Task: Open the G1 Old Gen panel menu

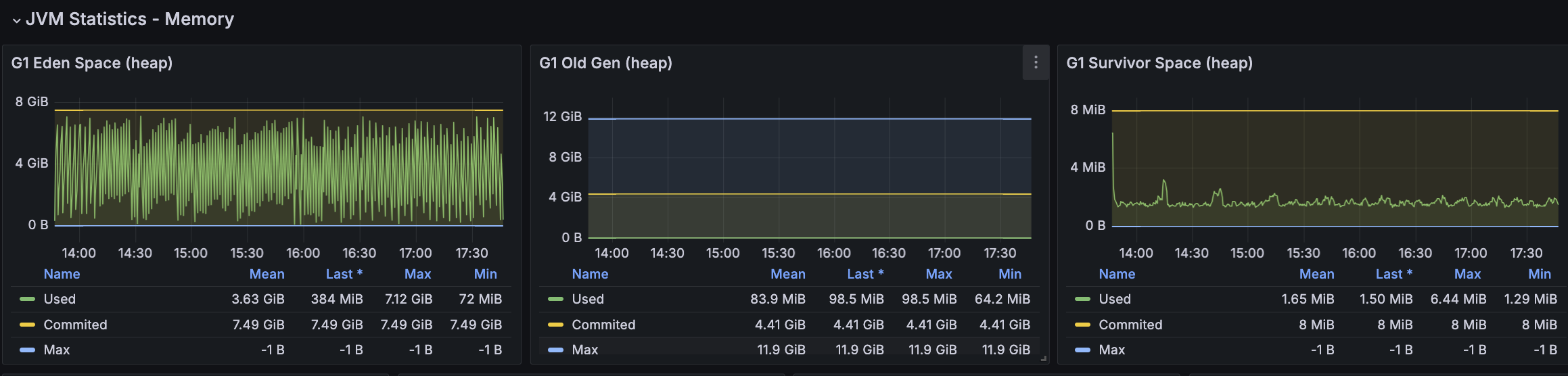Action: click(1036, 63)
